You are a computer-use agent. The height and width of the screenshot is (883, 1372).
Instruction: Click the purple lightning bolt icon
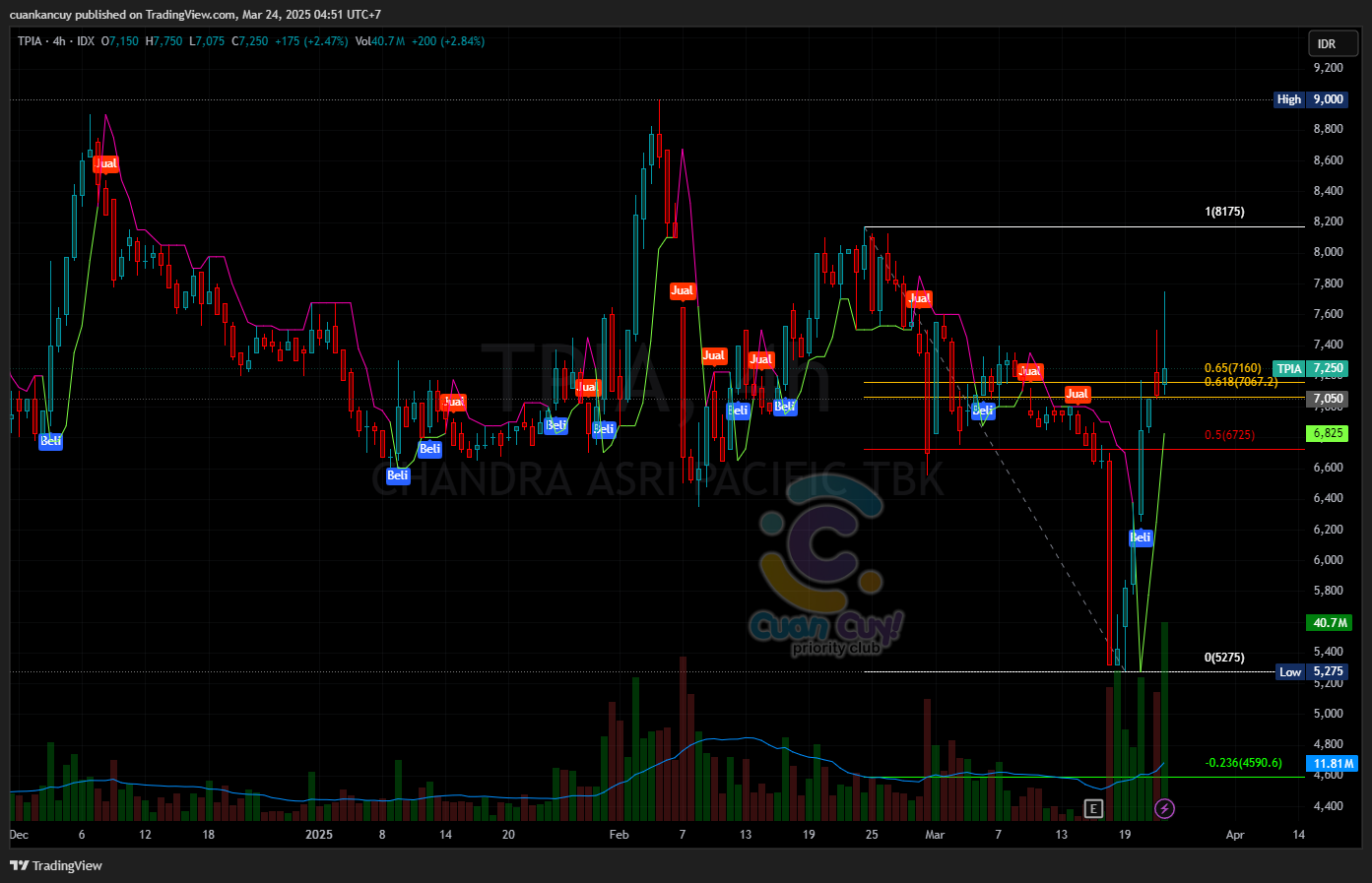coord(1164,808)
